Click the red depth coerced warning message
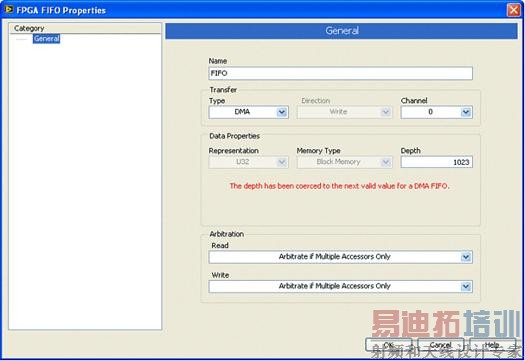Image resolution: width=525 pixels, height=361 pixels. click(x=340, y=186)
